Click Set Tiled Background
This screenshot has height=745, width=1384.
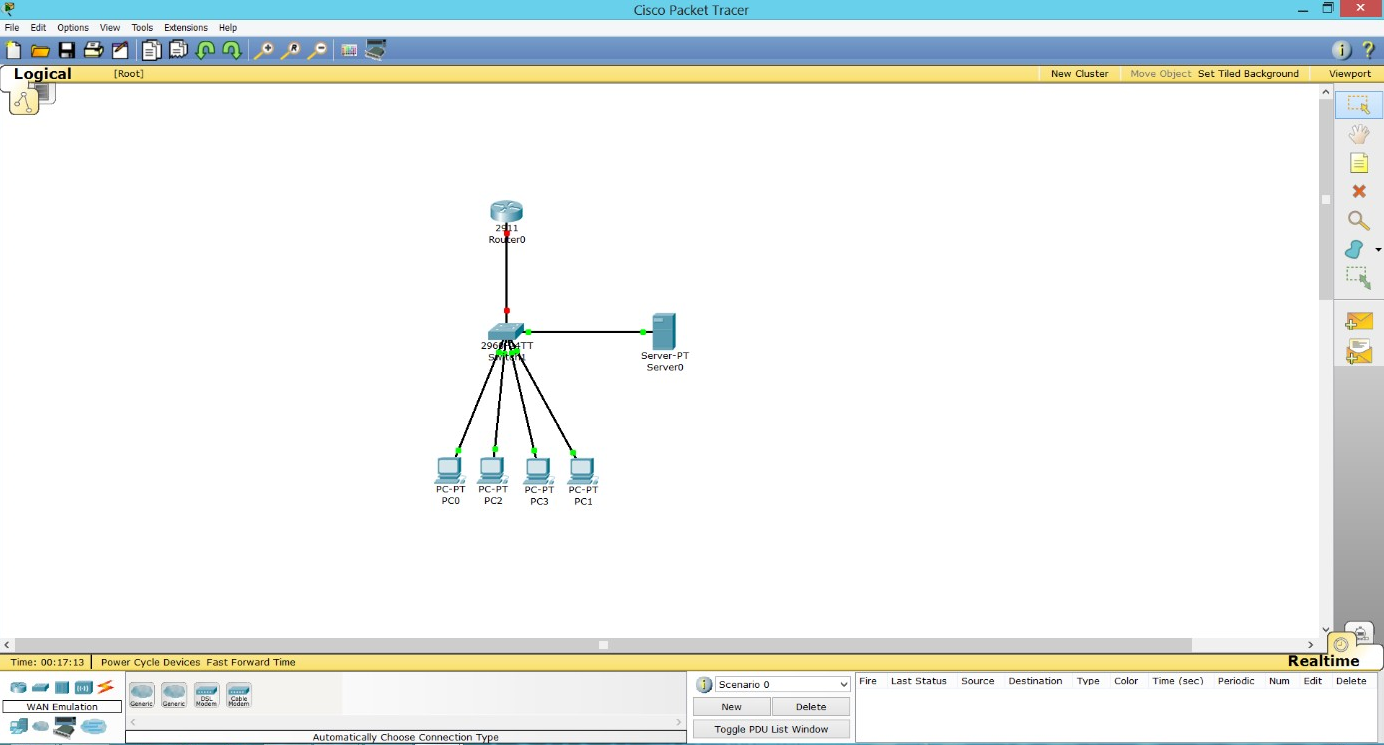click(x=1248, y=74)
